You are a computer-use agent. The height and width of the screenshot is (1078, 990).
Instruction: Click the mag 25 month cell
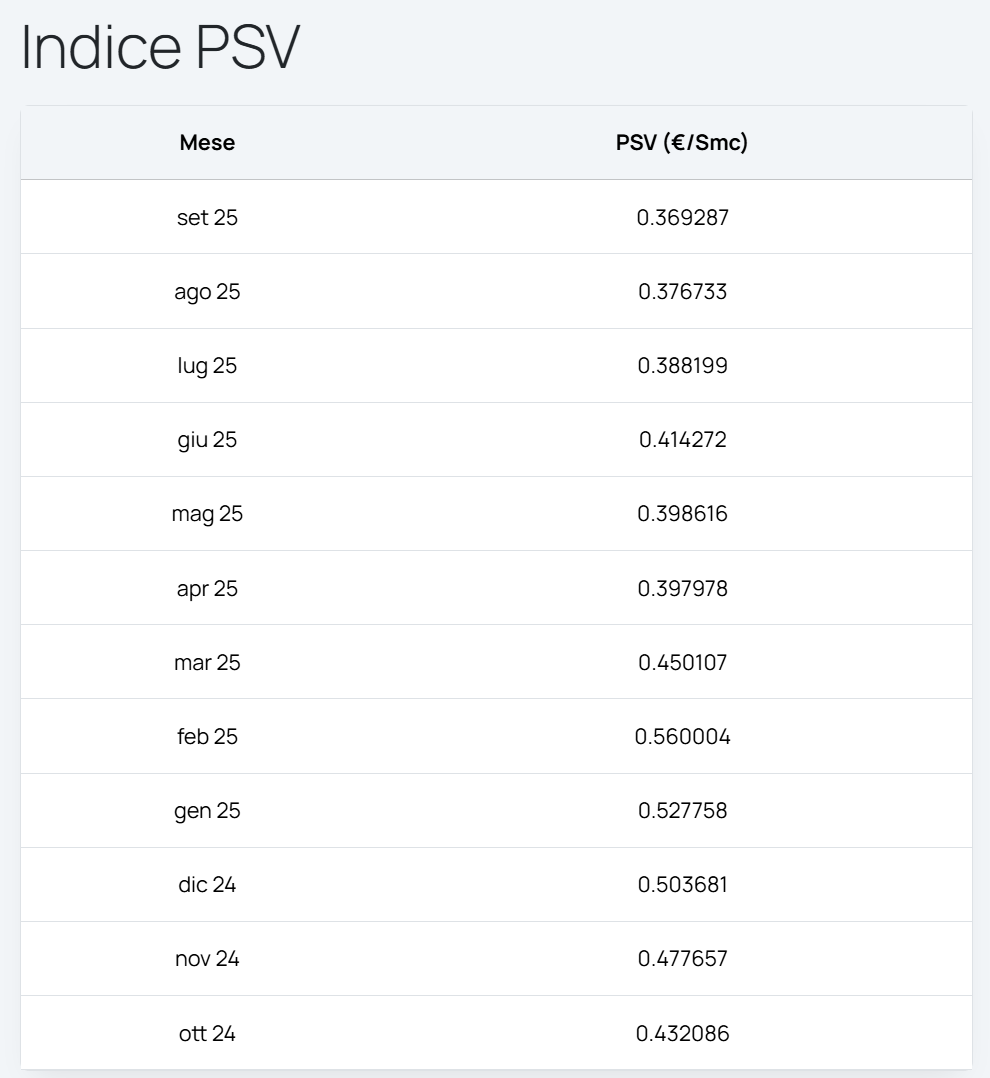207,514
